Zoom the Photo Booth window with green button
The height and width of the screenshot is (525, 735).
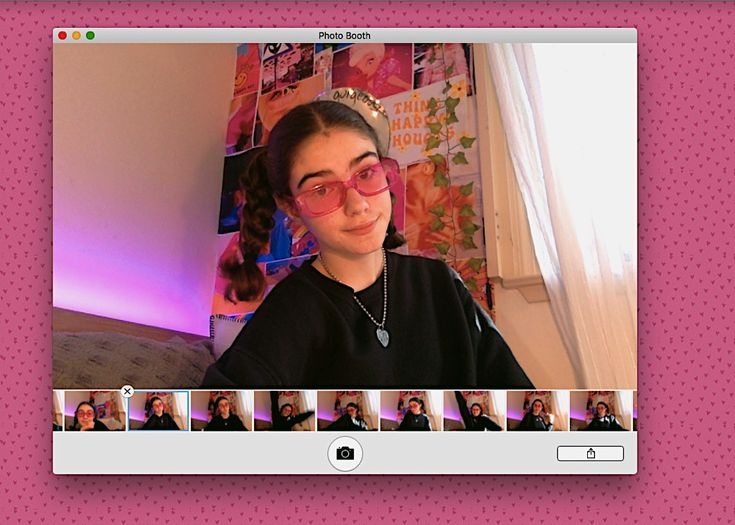[90, 36]
